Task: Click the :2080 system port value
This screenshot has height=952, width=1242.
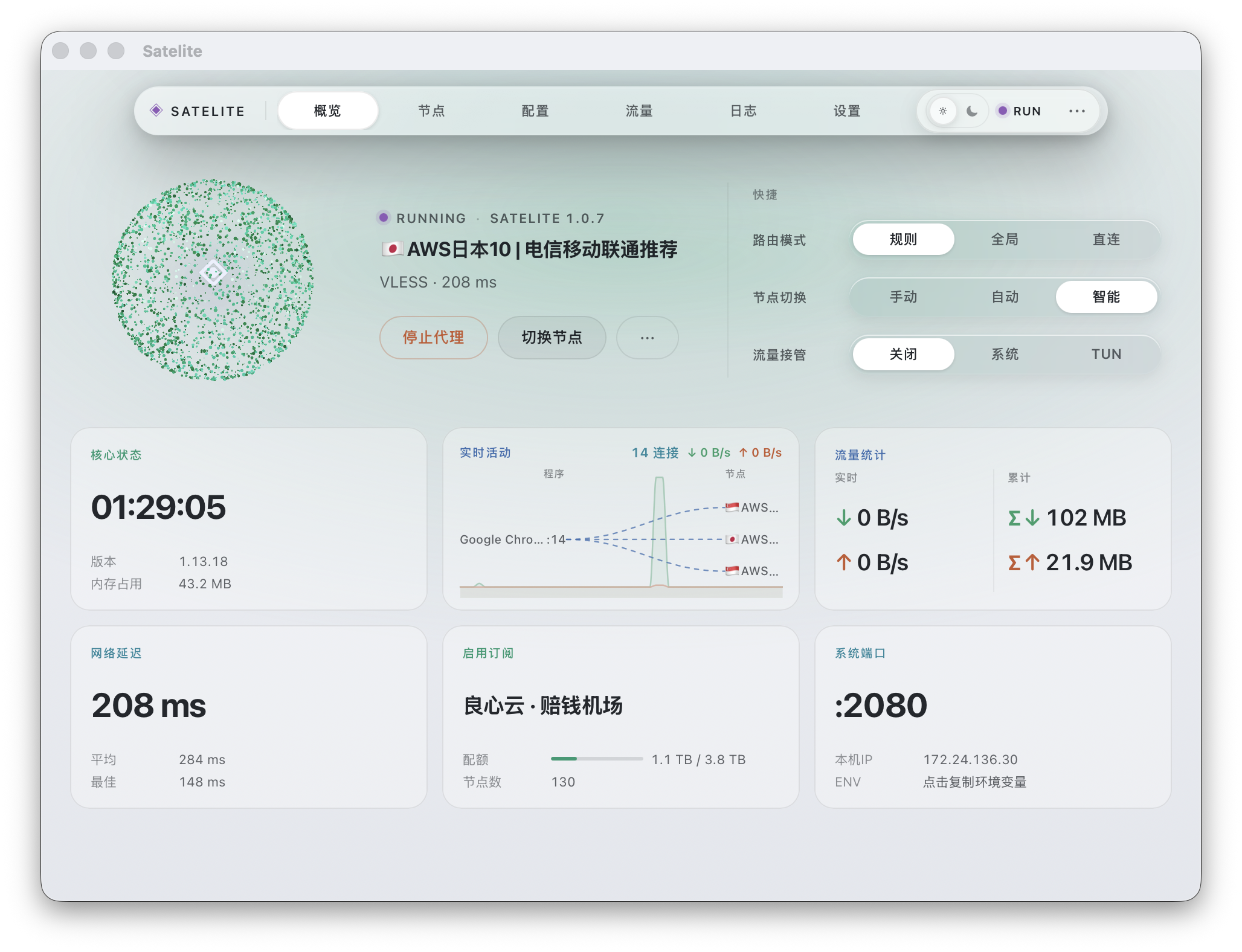Action: 881,705
